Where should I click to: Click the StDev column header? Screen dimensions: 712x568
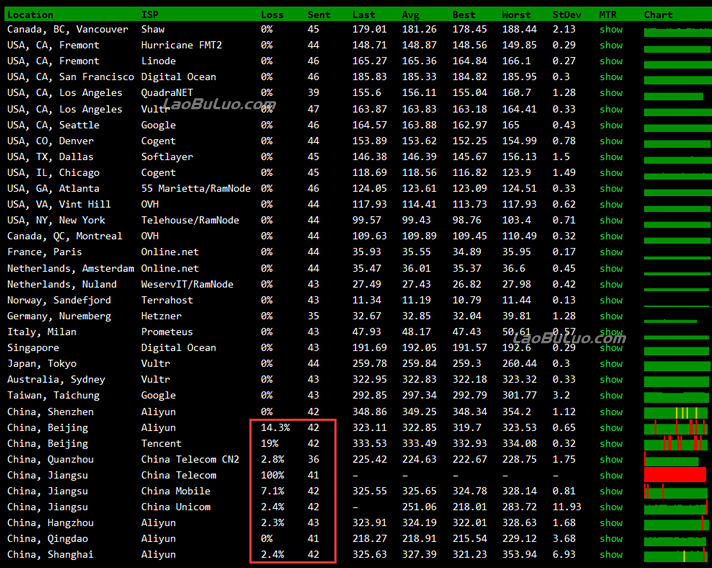coord(567,15)
